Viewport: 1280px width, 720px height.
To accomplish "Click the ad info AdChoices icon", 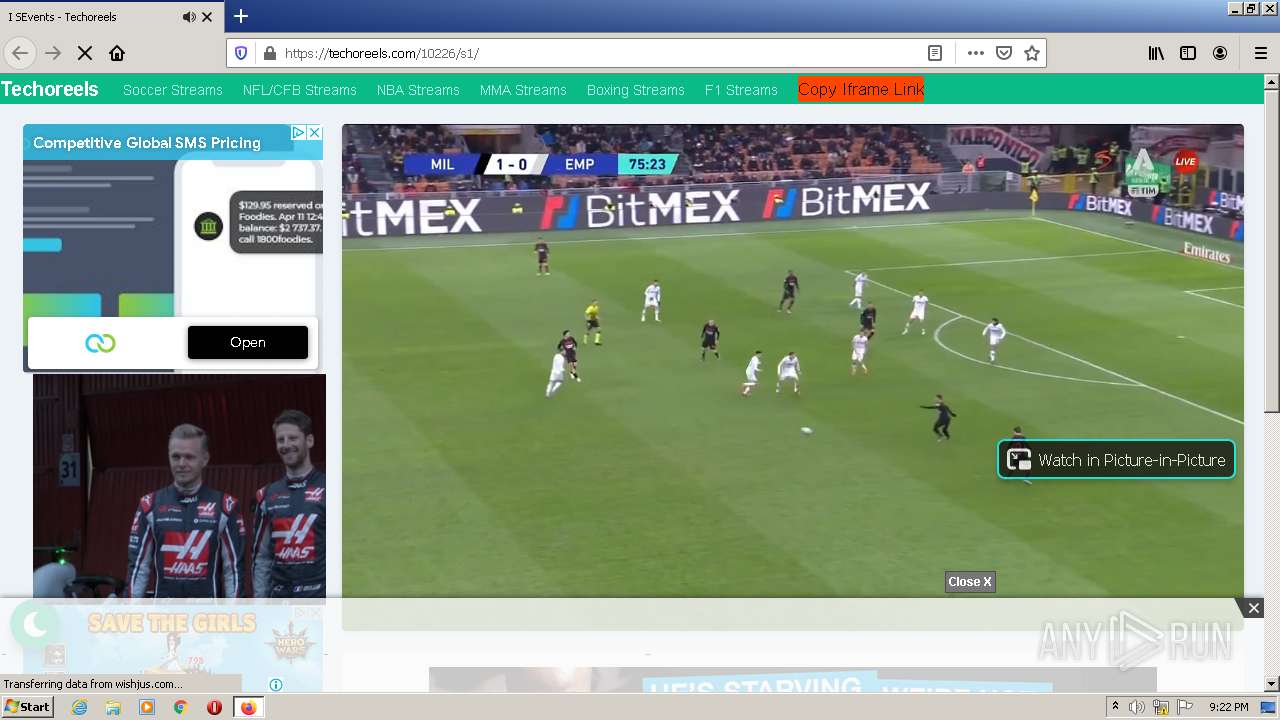I will click(298, 132).
